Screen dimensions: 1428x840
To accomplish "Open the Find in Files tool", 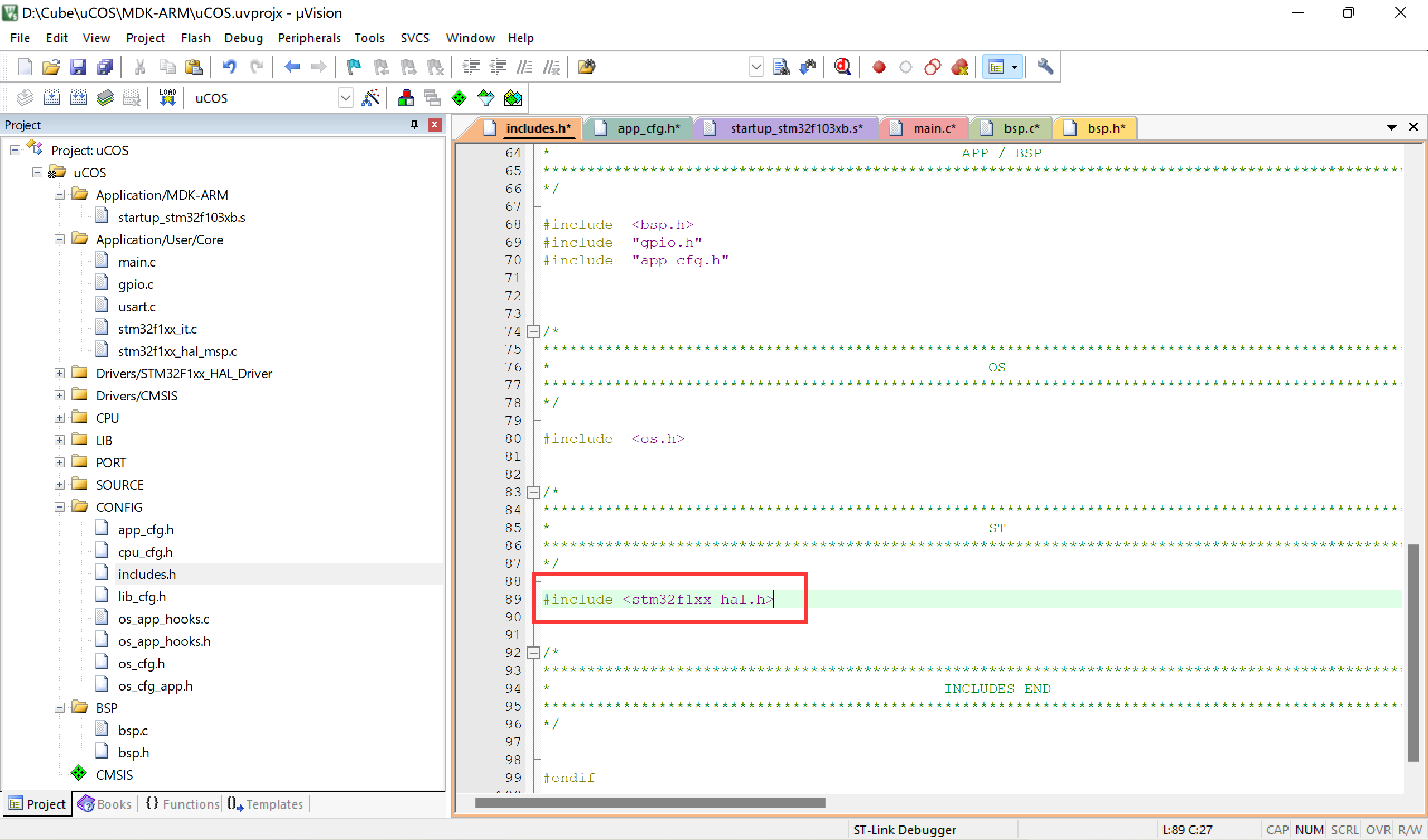I will click(781, 66).
